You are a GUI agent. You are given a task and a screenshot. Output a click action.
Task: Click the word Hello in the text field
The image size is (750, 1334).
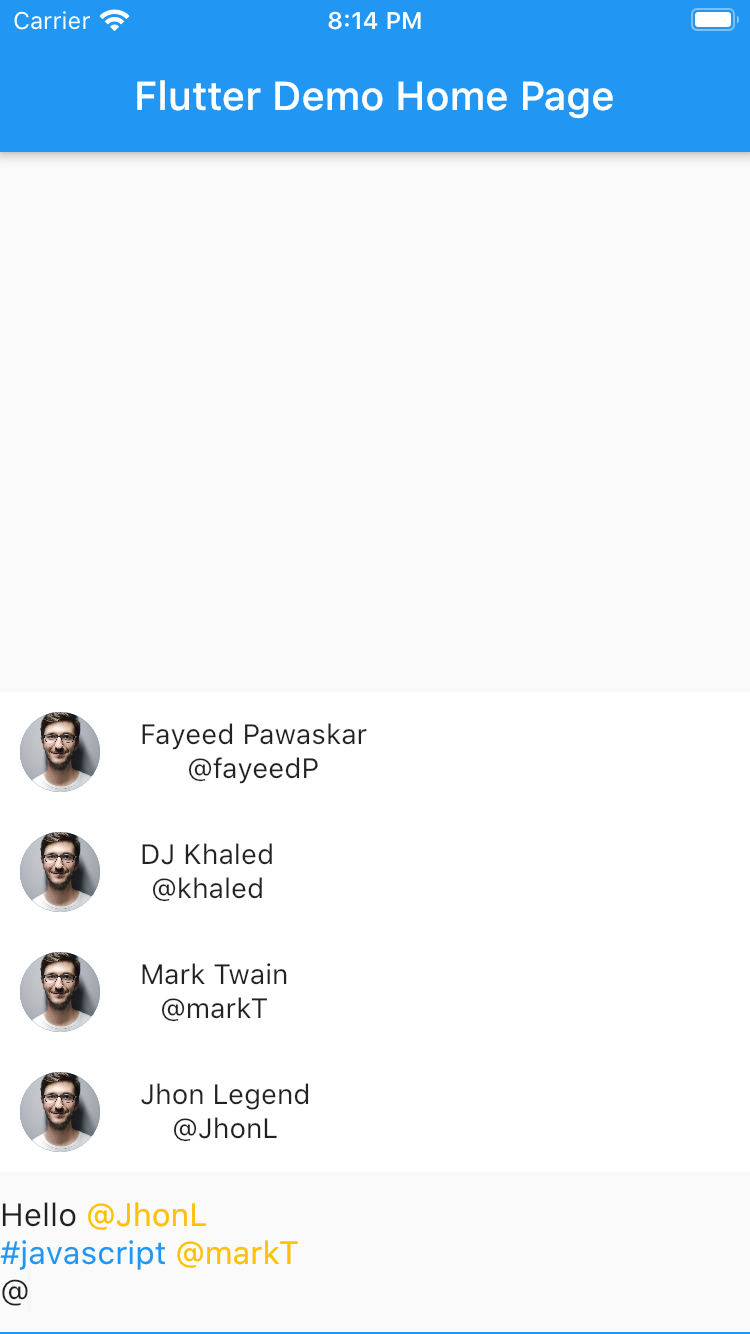coord(39,1216)
